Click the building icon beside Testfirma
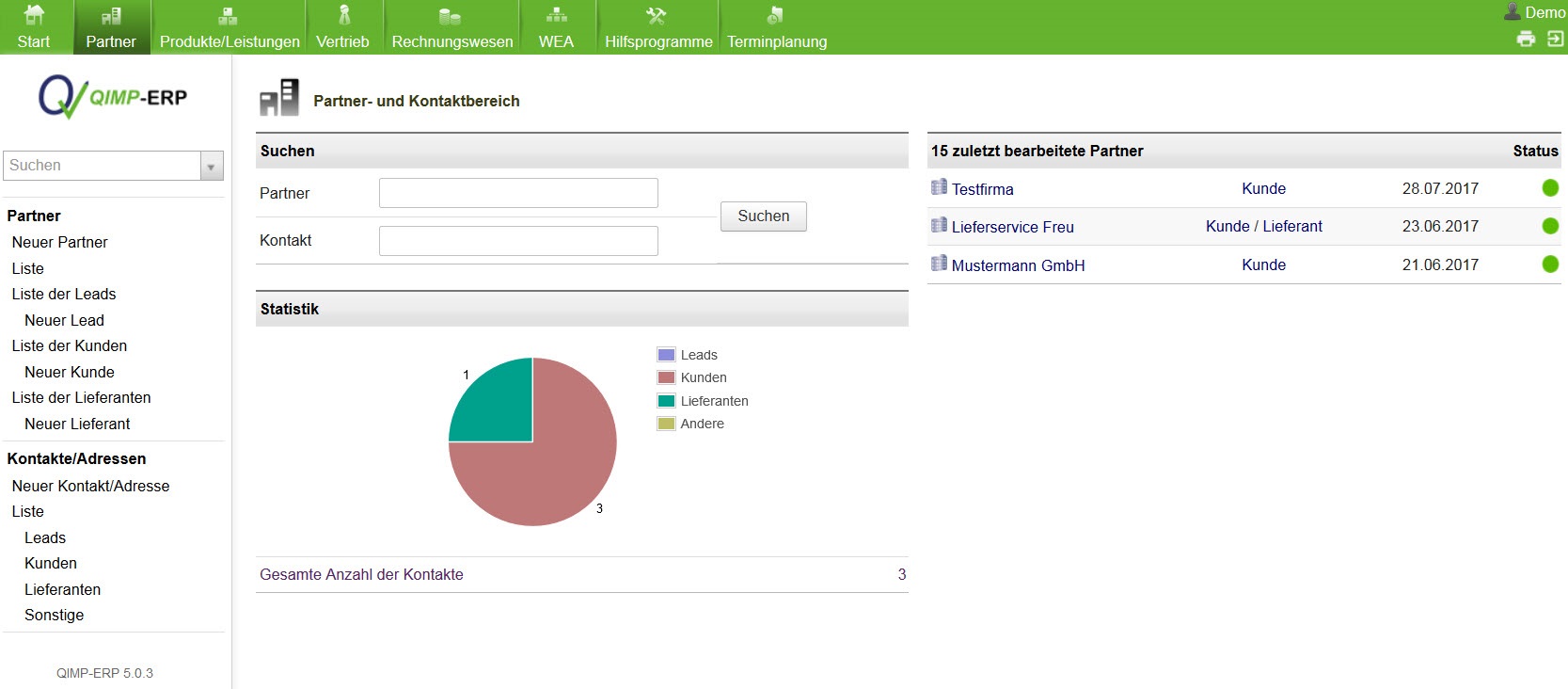Screen dimensions: 1568x689 [939, 187]
